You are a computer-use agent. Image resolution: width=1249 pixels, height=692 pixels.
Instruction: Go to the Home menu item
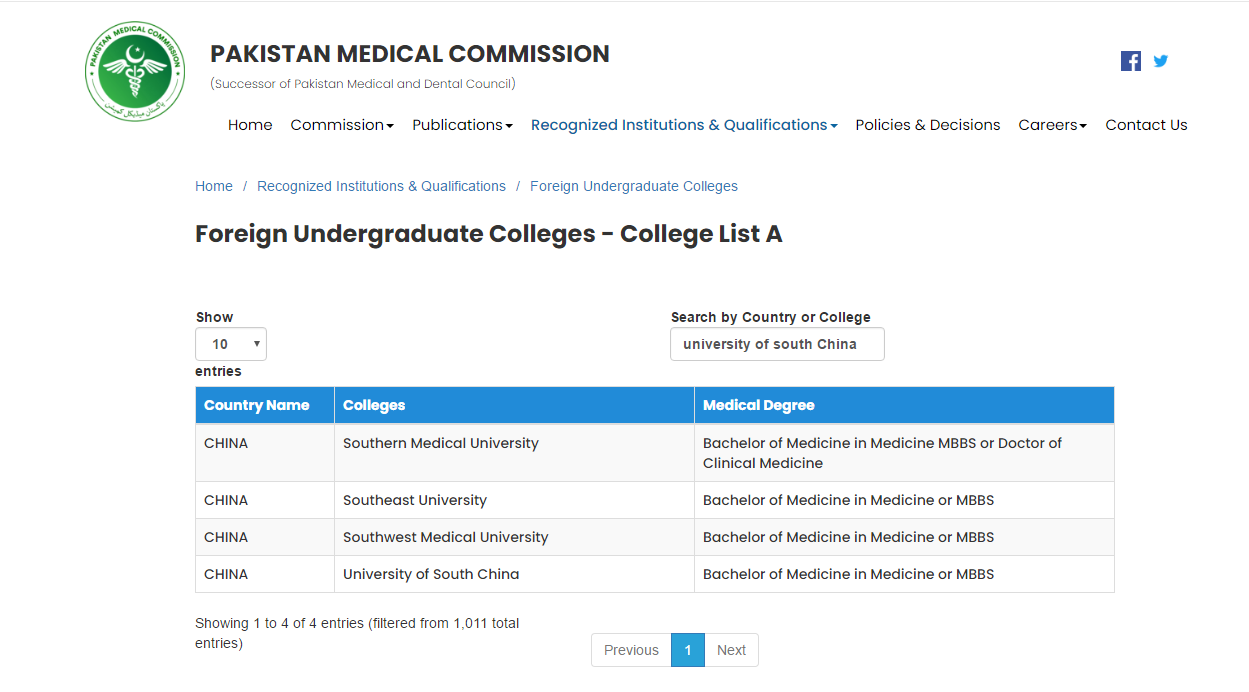(x=250, y=125)
